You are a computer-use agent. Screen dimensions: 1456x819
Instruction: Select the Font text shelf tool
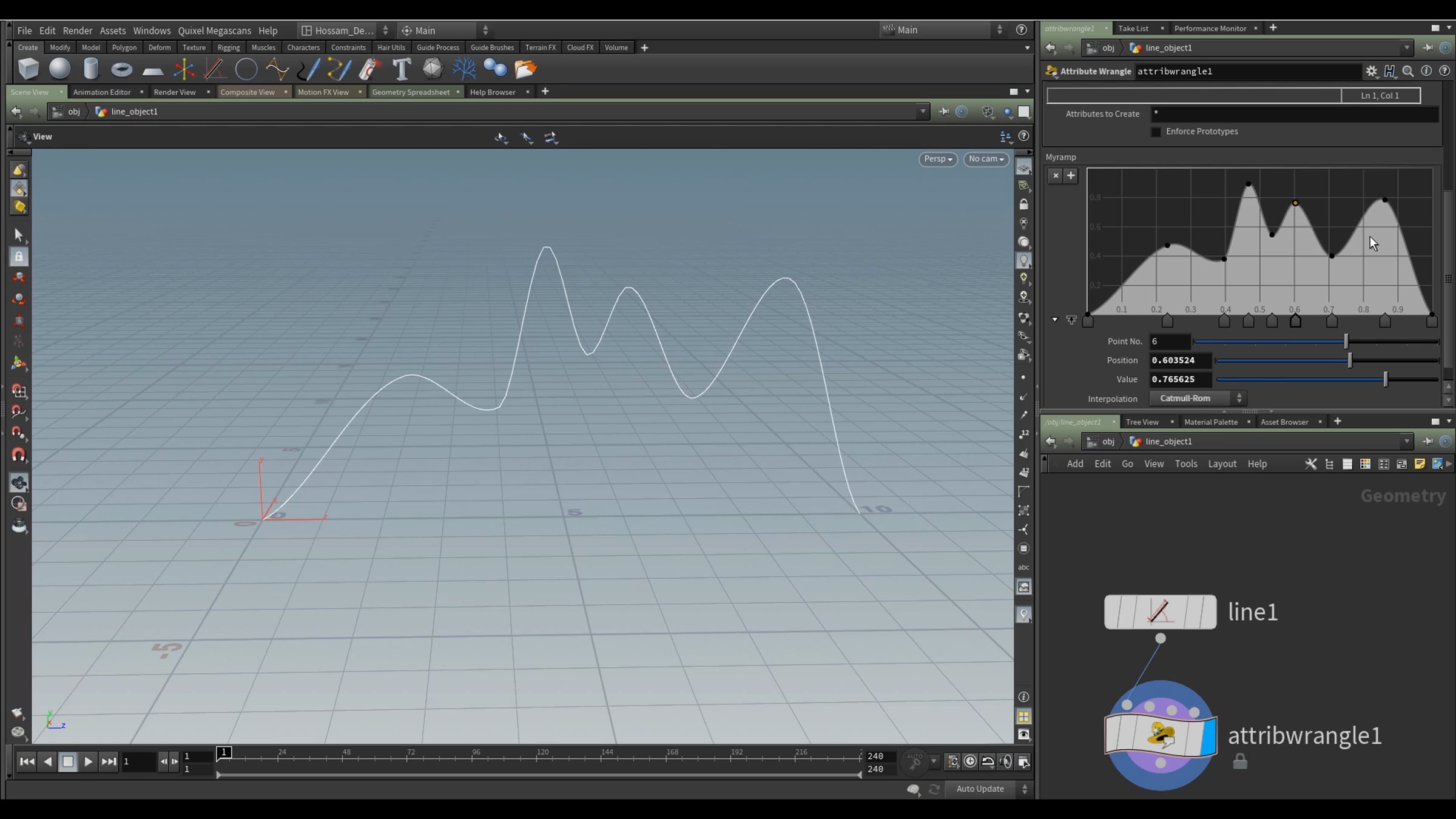(x=401, y=69)
